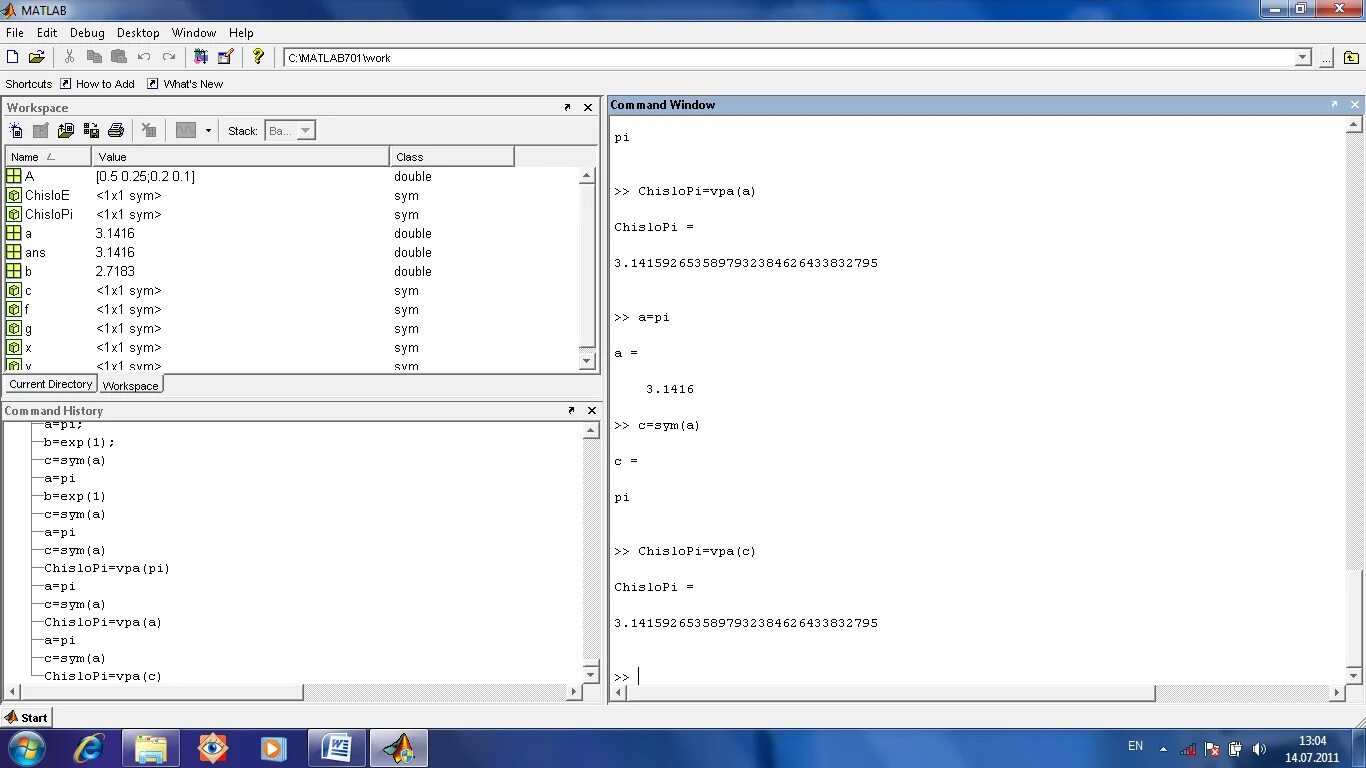Undock the Command Window panel
The image size is (1366, 768).
tap(1334, 104)
